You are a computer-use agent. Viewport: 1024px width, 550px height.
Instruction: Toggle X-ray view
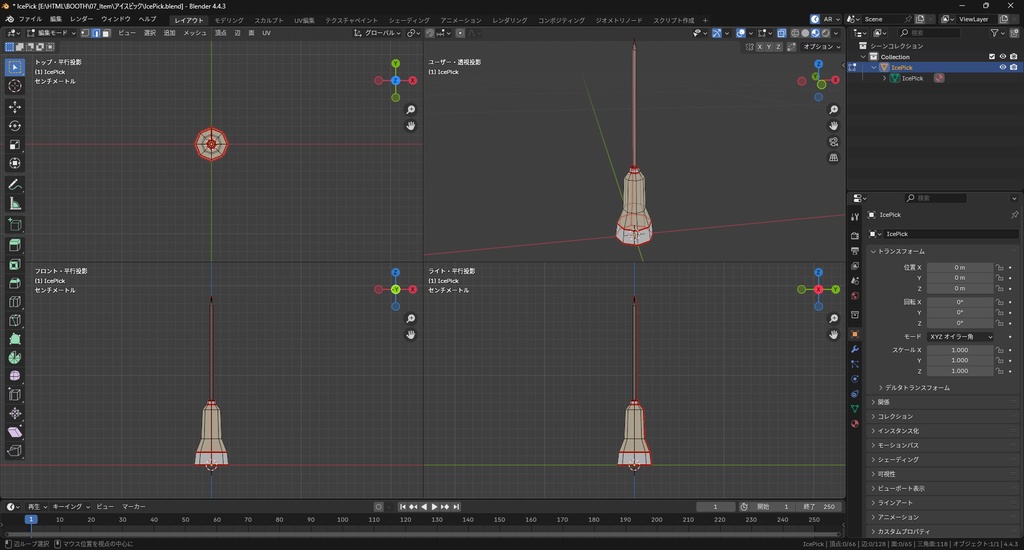point(782,33)
